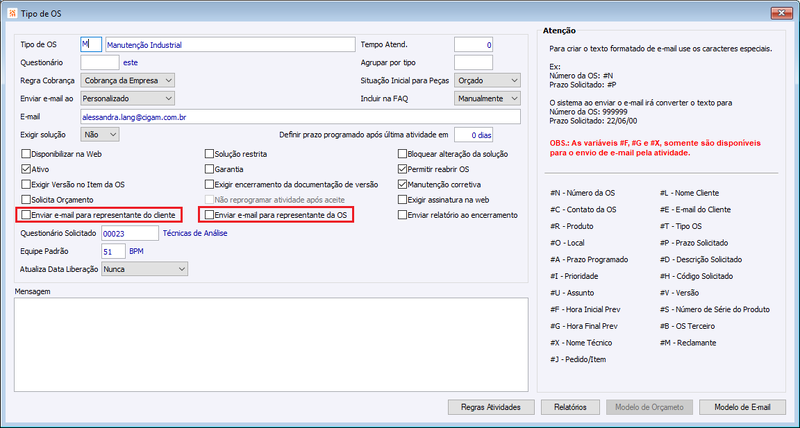The image size is (800, 428).
Task: Focus Questionário Solicitado field 00023
Action: point(130,233)
